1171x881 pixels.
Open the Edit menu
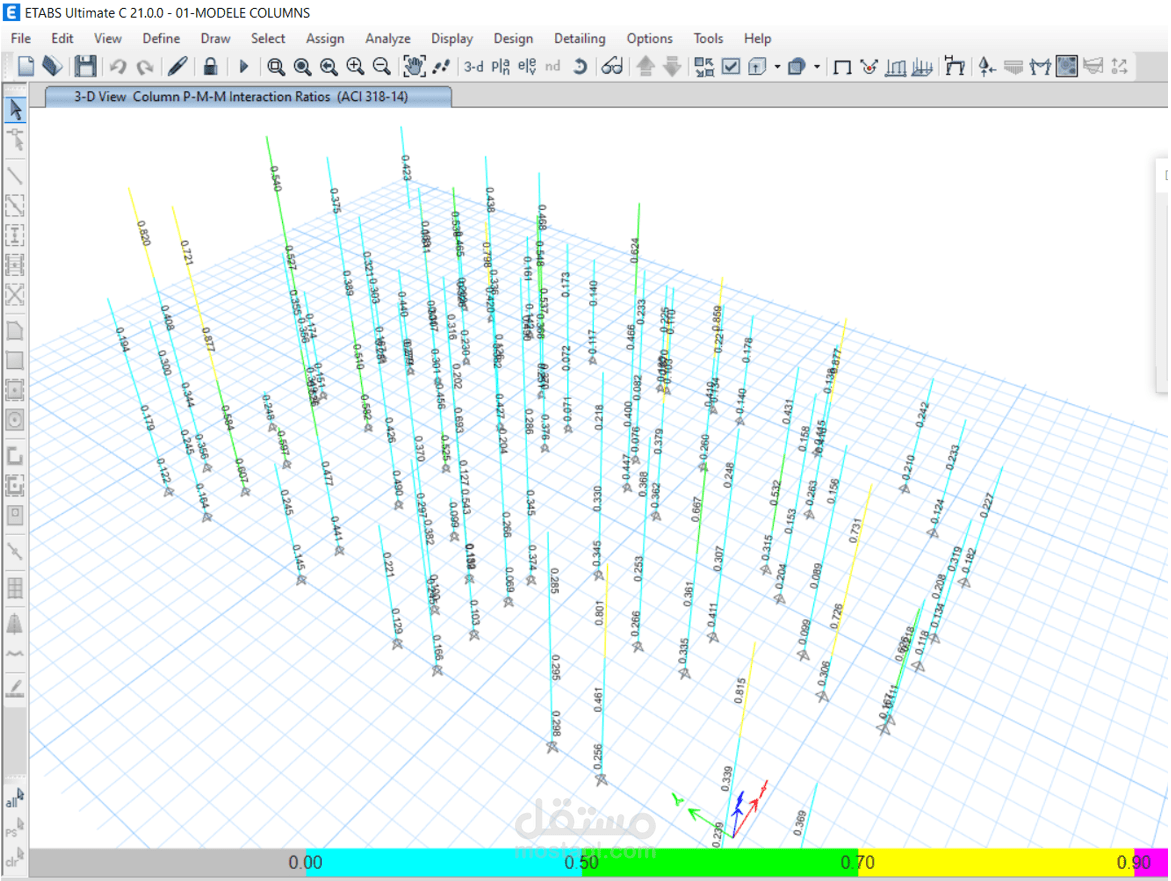[62, 38]
